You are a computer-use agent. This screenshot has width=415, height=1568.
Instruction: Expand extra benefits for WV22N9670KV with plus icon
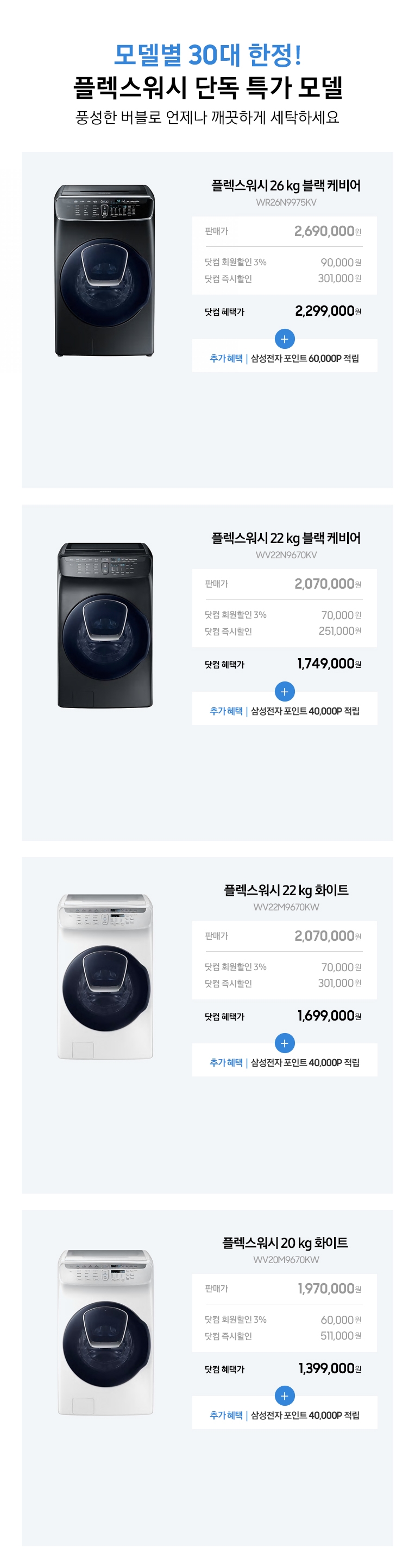click(285, 691)
